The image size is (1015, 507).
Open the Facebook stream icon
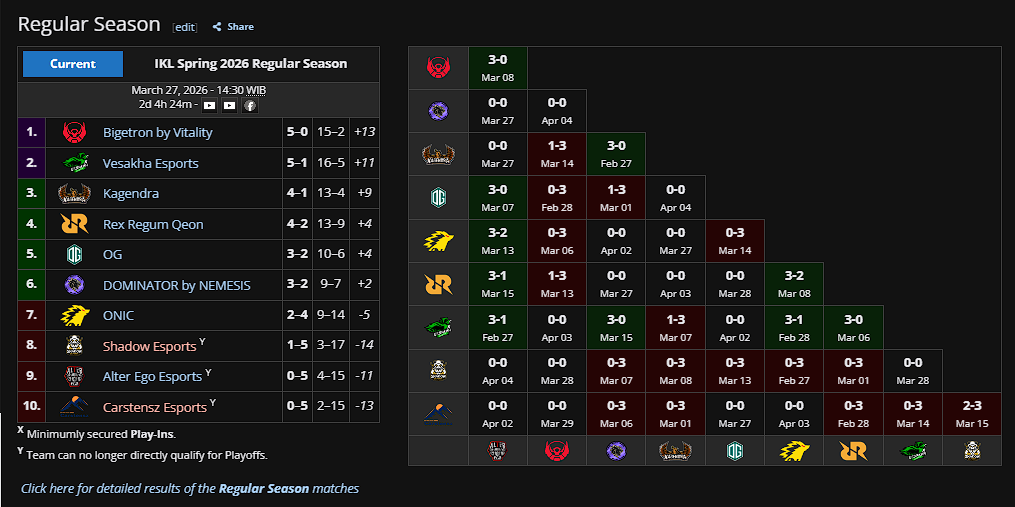(x=250, y=105)
